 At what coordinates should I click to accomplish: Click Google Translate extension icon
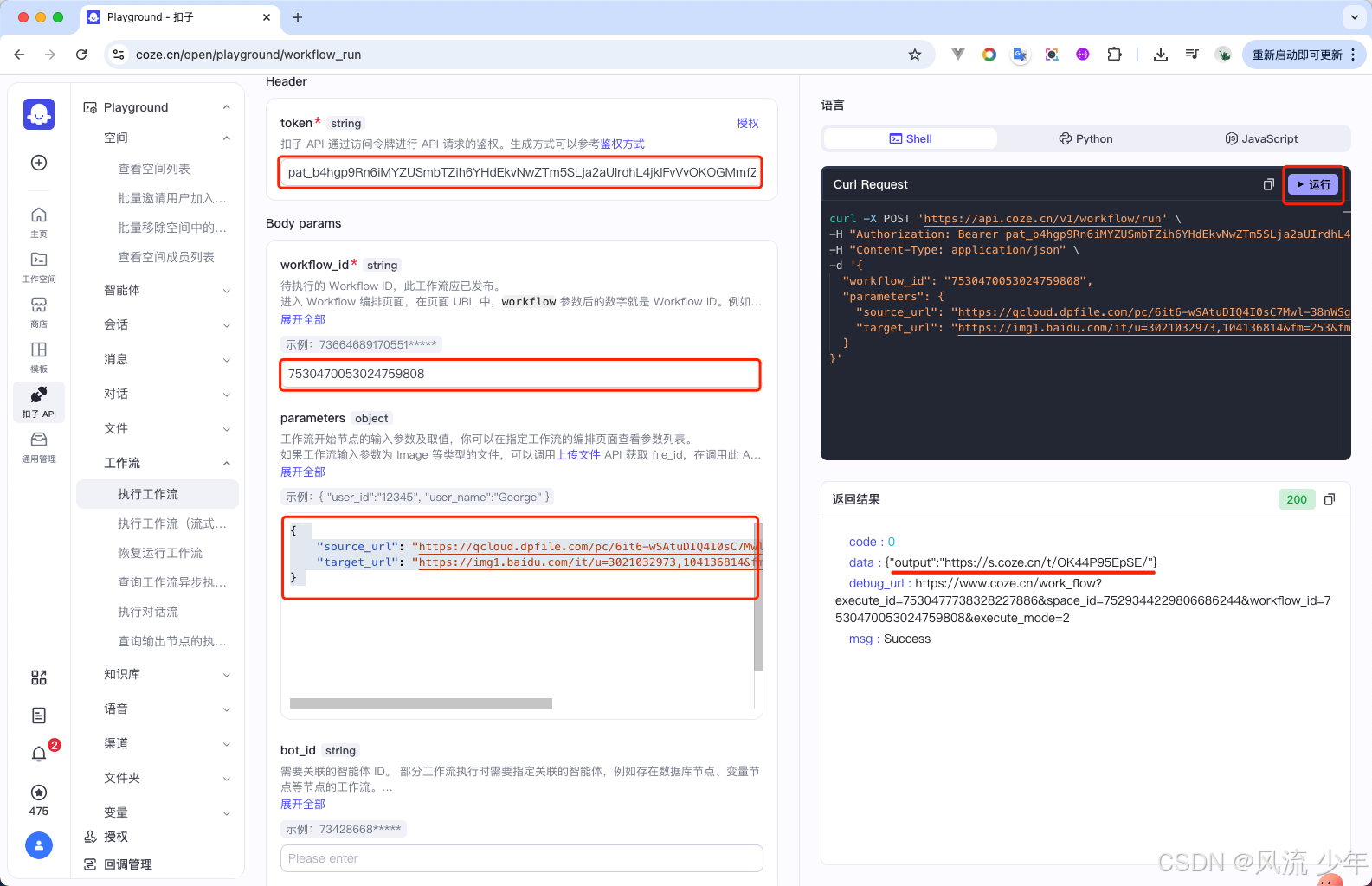click(1021, 55)
